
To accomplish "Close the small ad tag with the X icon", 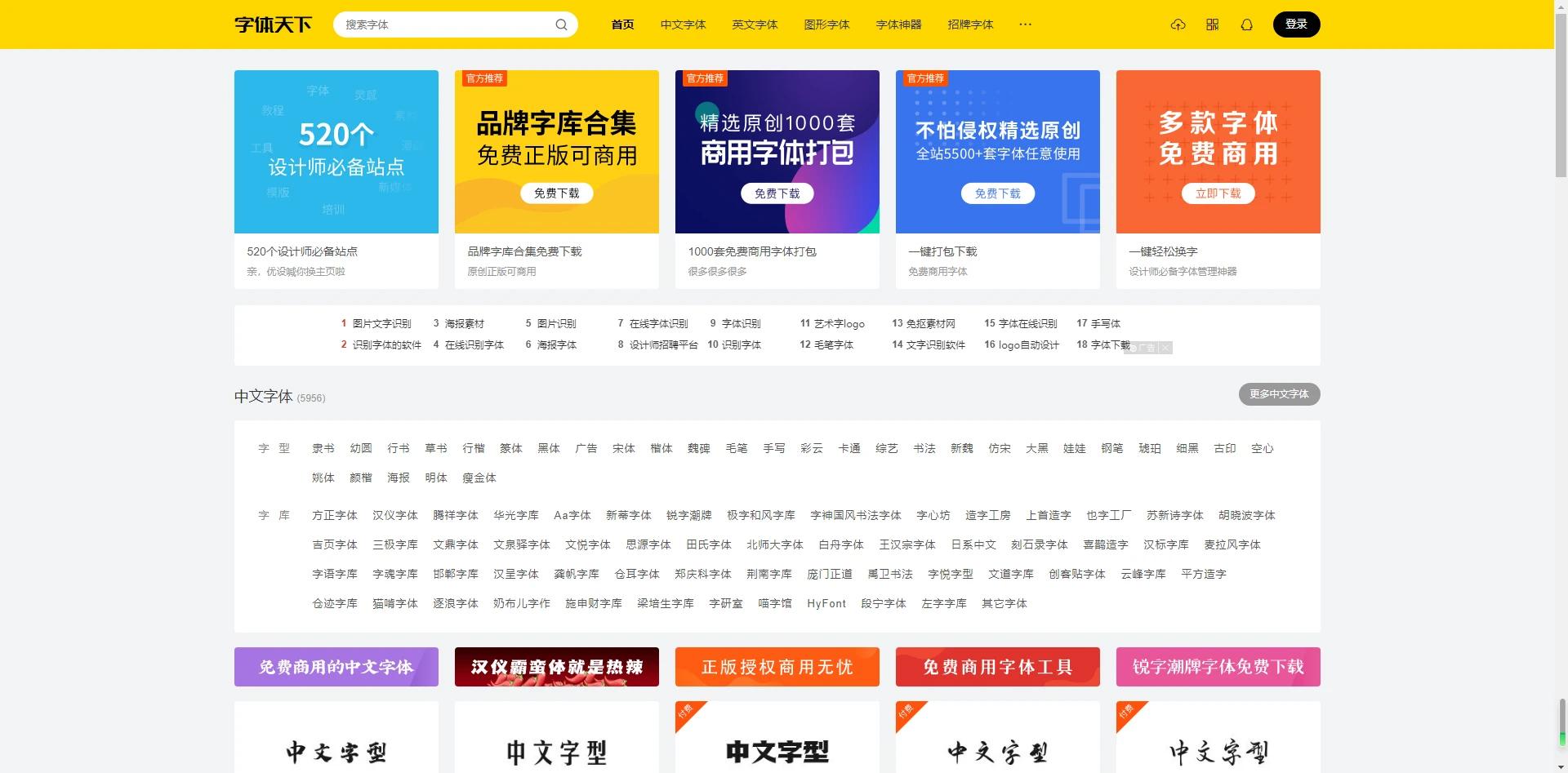I will coord(1166,347).
